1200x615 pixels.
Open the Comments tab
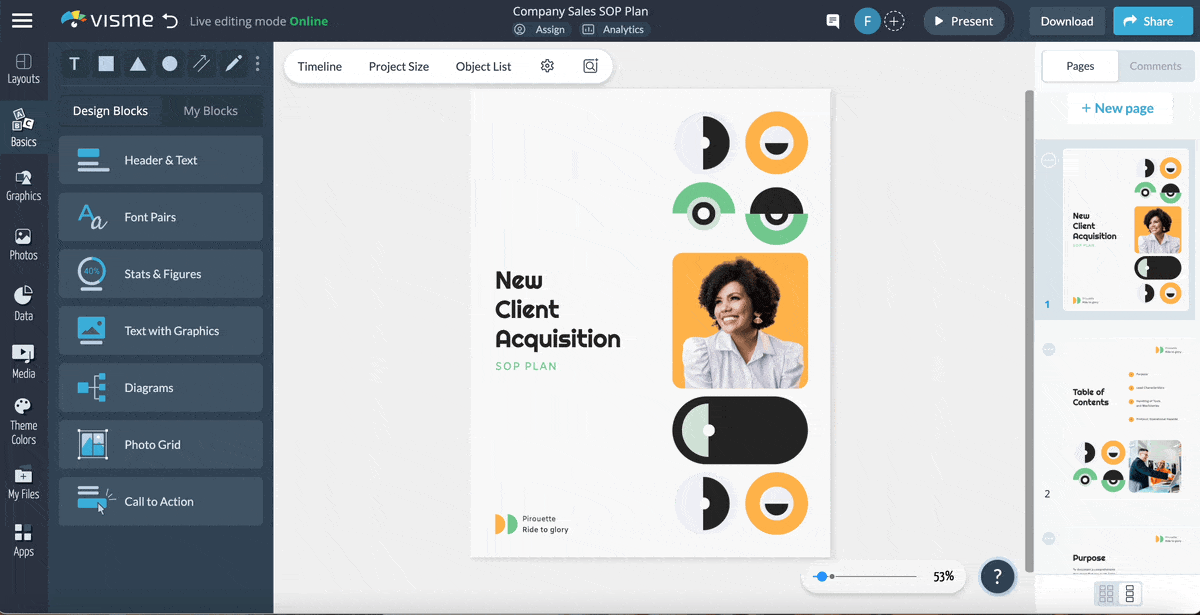pos(1155,66)
